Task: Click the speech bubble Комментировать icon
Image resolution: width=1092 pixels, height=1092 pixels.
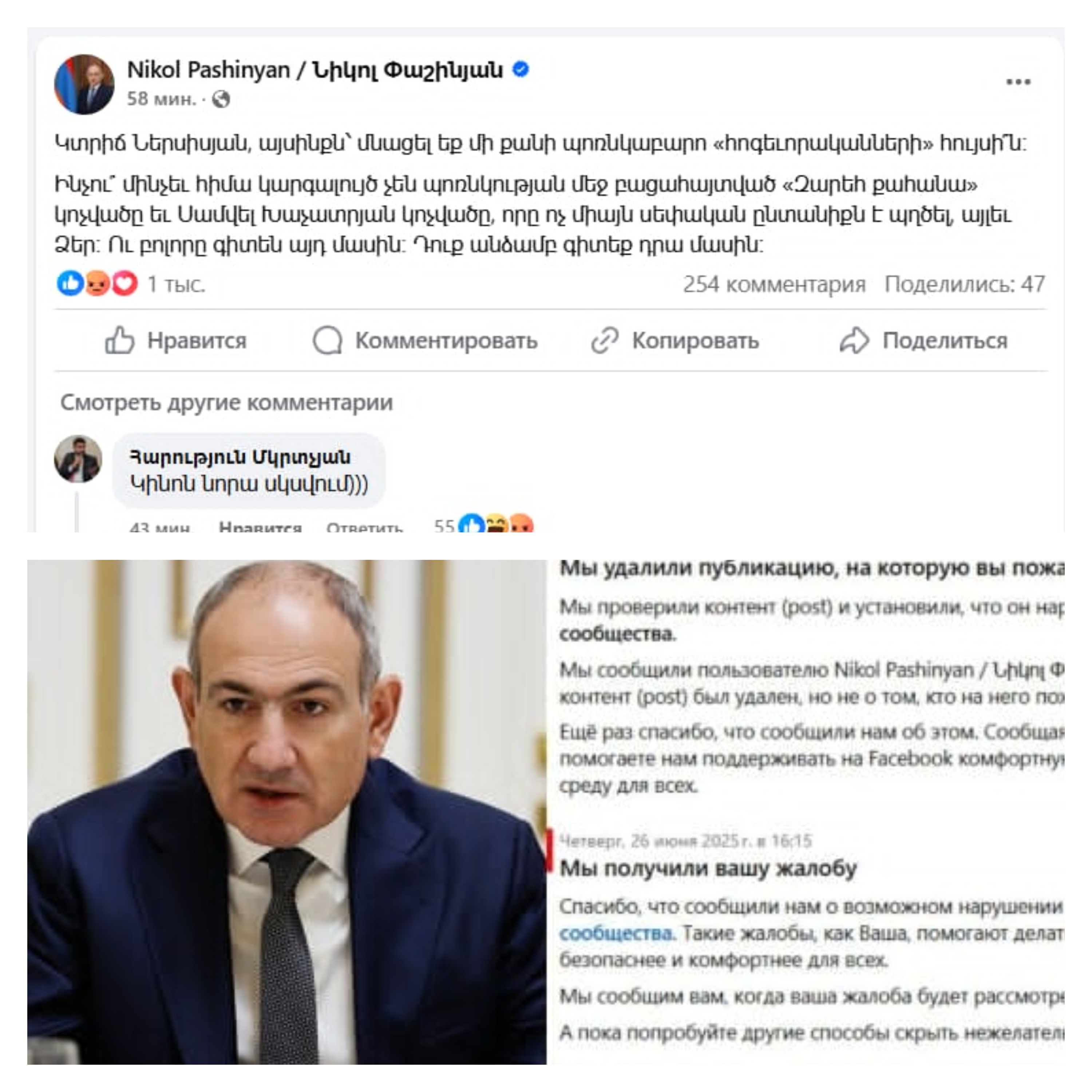Action: (328, 340)
